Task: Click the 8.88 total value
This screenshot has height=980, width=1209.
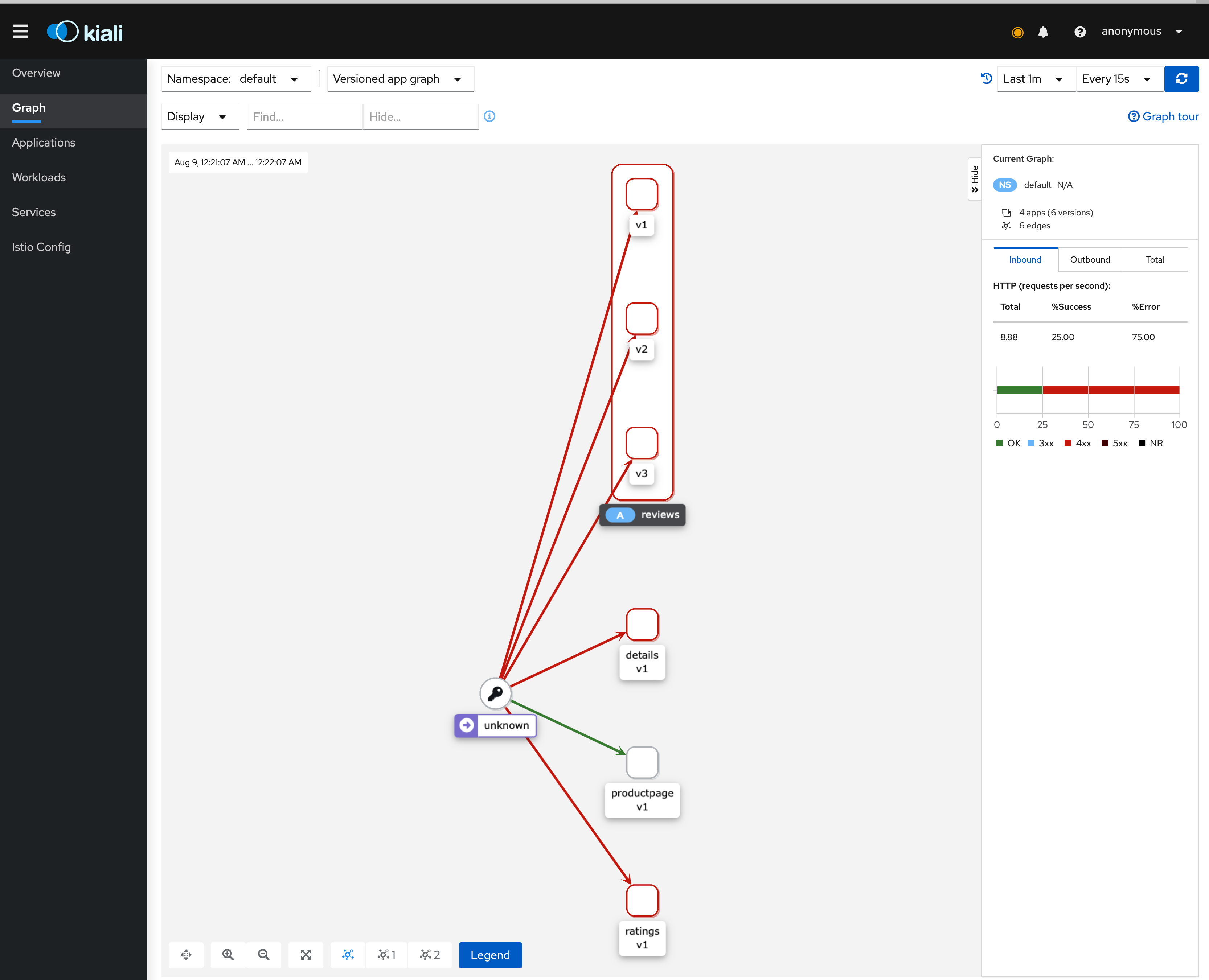Action: click(1009, 337)
